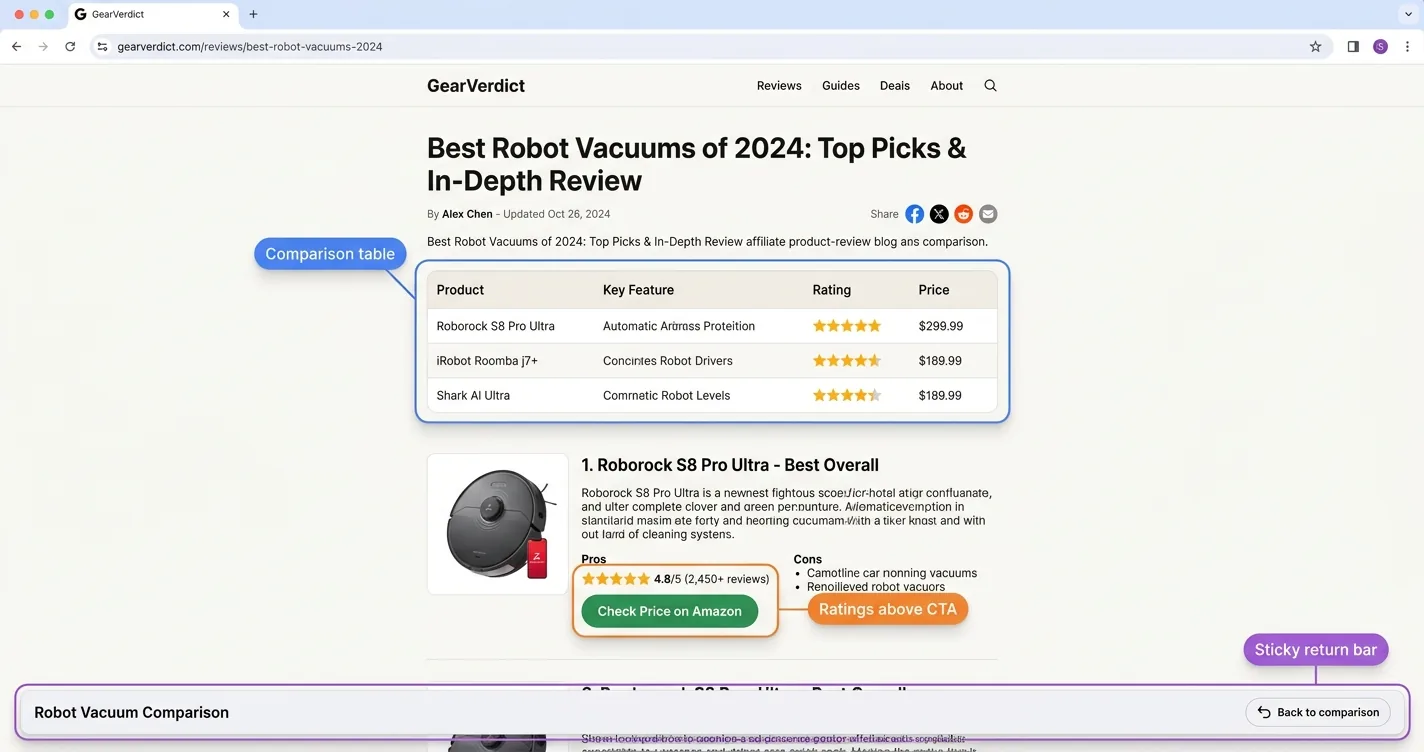1424x752 pixels.
Task: Click iRobot Roomba j7+ table cell
Action: [x=487, y=361]
